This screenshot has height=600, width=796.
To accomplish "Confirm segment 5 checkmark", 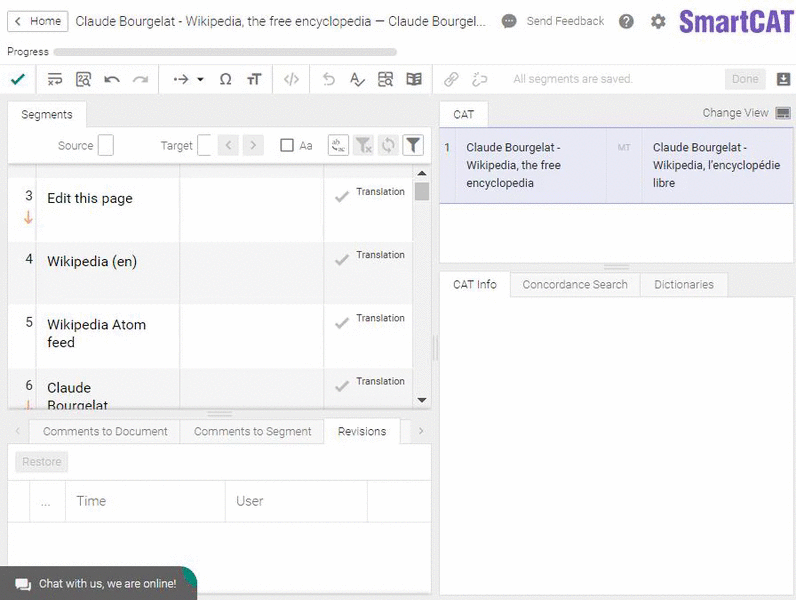I will coord(342,323).
